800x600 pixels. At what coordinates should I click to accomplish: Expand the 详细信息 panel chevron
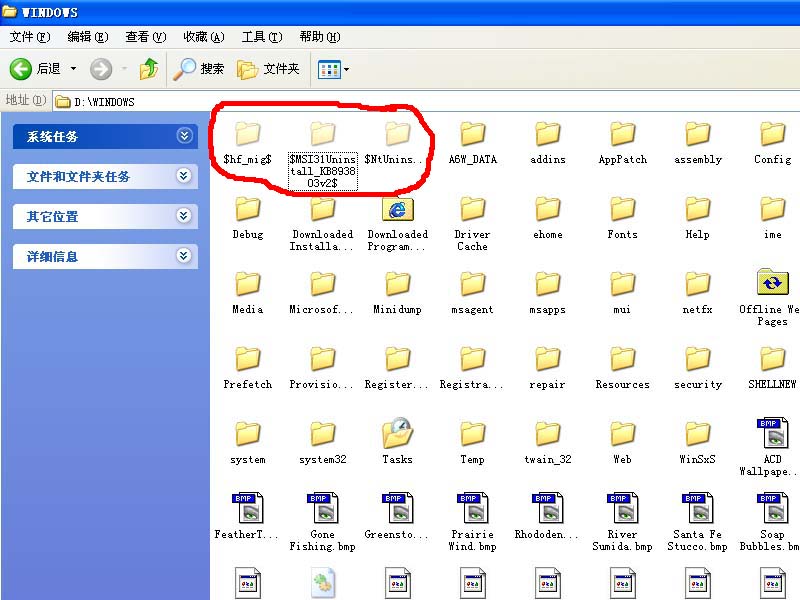(184, 256)
